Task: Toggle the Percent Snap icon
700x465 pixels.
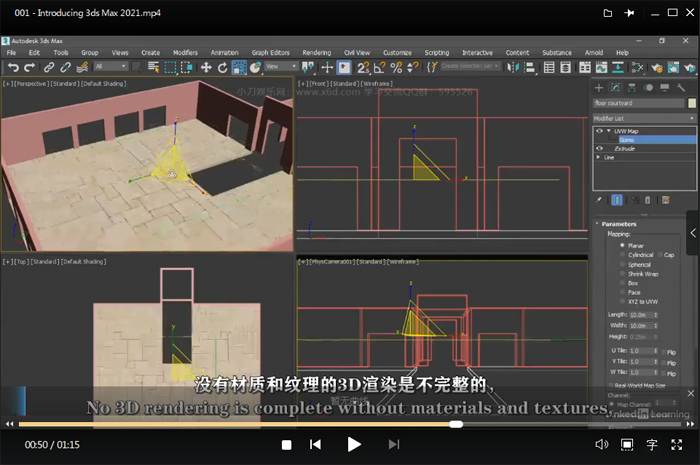Action: click(x=395, y=67)
